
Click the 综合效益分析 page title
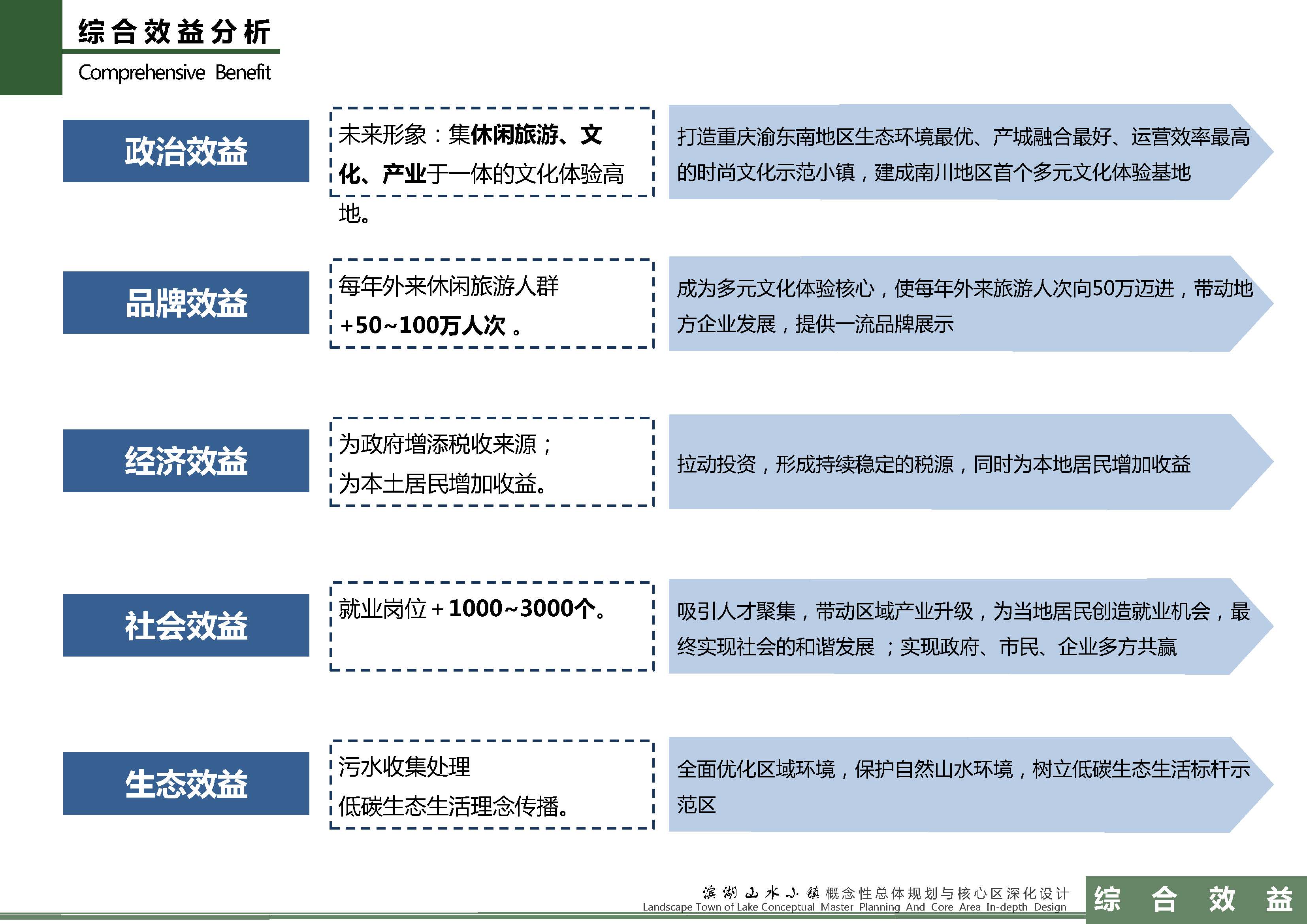coord(173,31)
